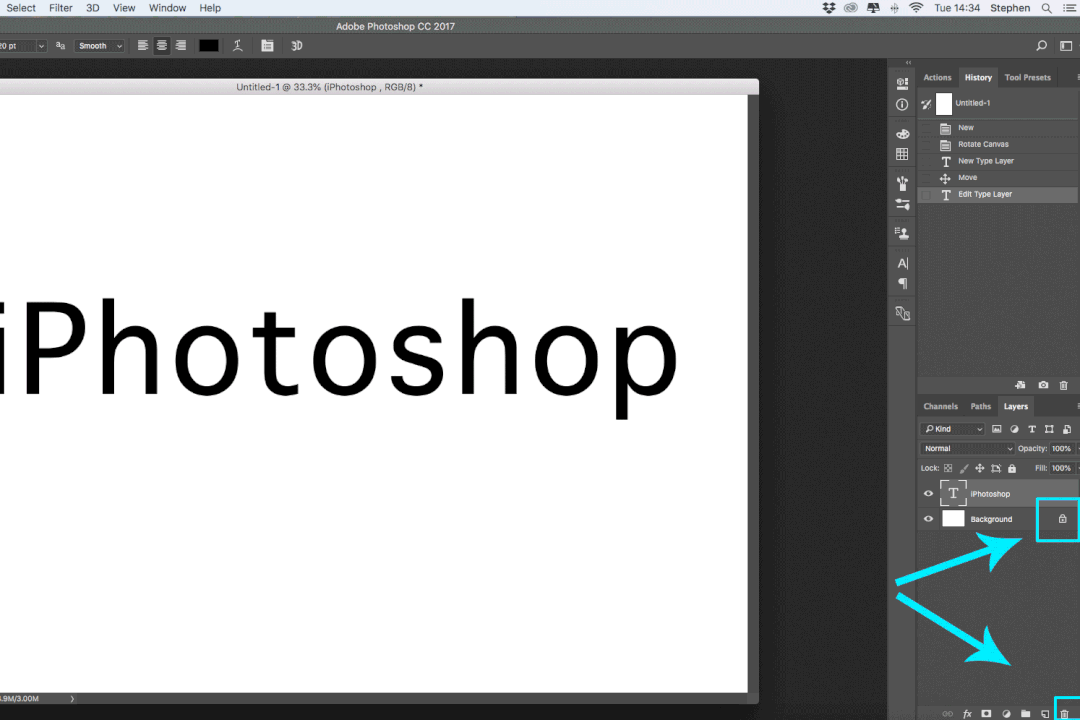The width and height of the screenshot is (1080, 720).
Task: Open the Swatches panel grid icon
Action: 902,154
